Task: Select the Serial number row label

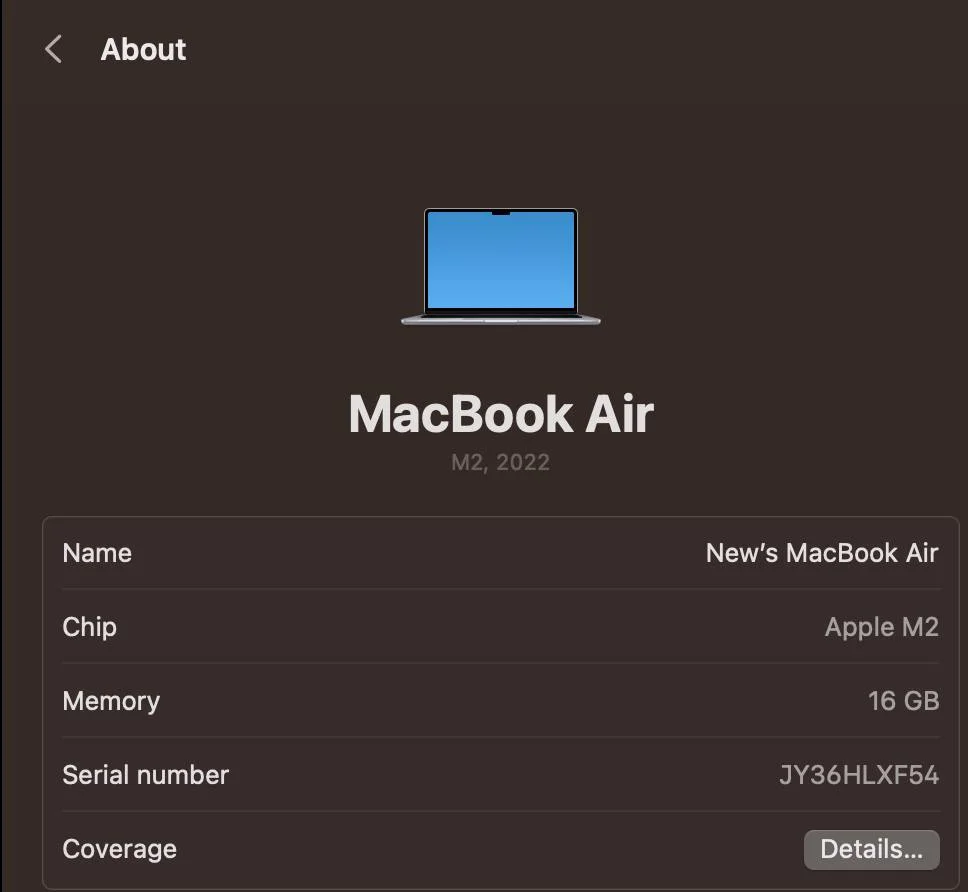Action: pyautogui.click(x=145, y=775)
